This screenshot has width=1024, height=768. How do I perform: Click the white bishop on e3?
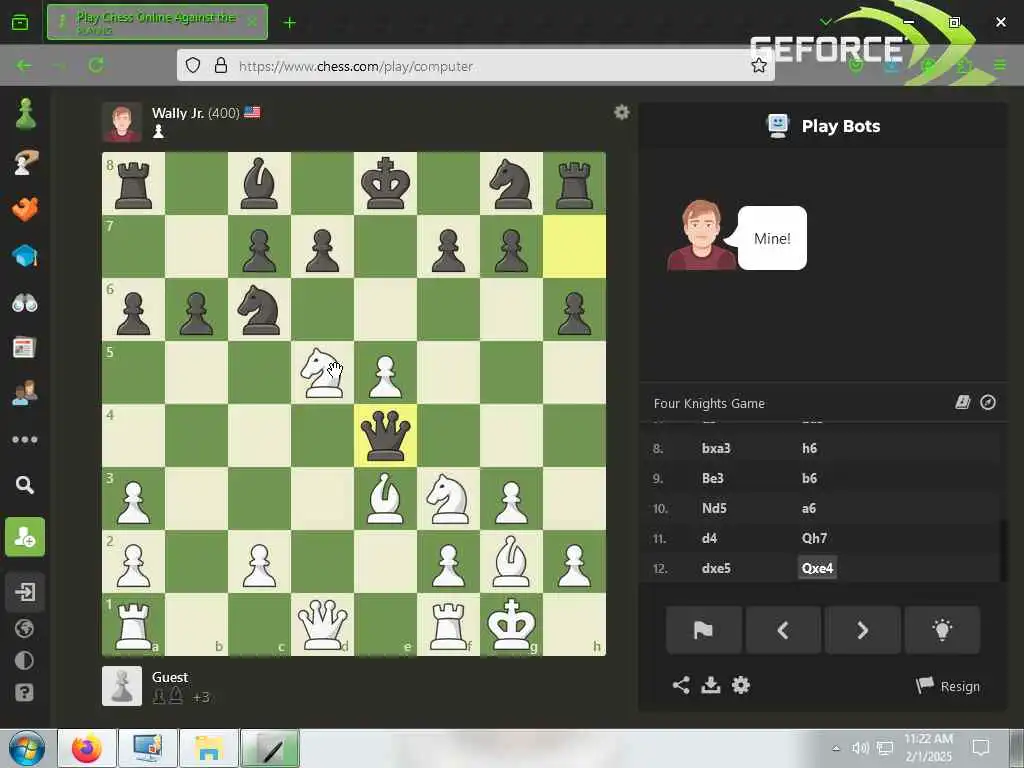[x=385, y=498]
